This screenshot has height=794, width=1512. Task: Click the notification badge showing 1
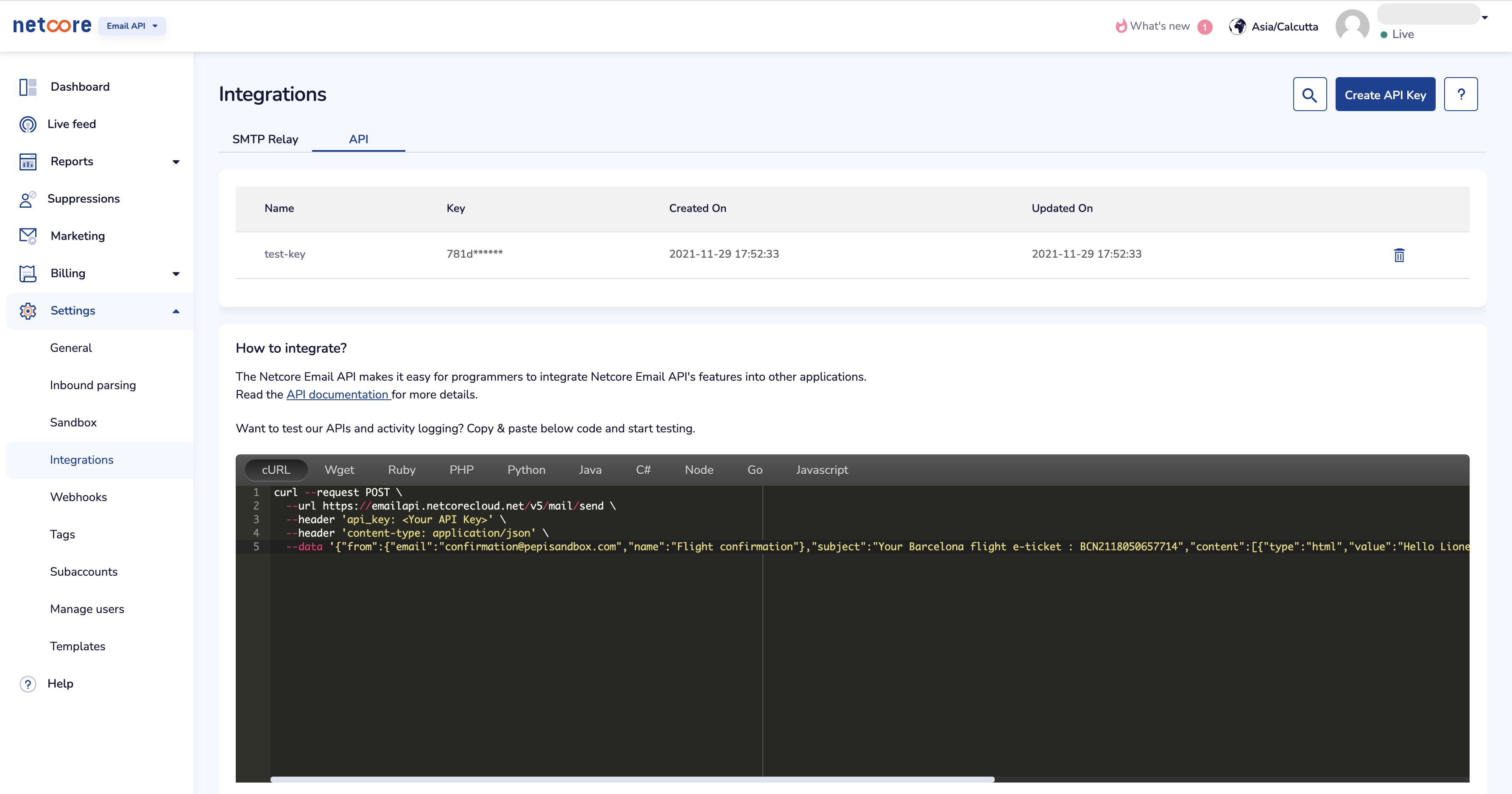coord(1205,27)
